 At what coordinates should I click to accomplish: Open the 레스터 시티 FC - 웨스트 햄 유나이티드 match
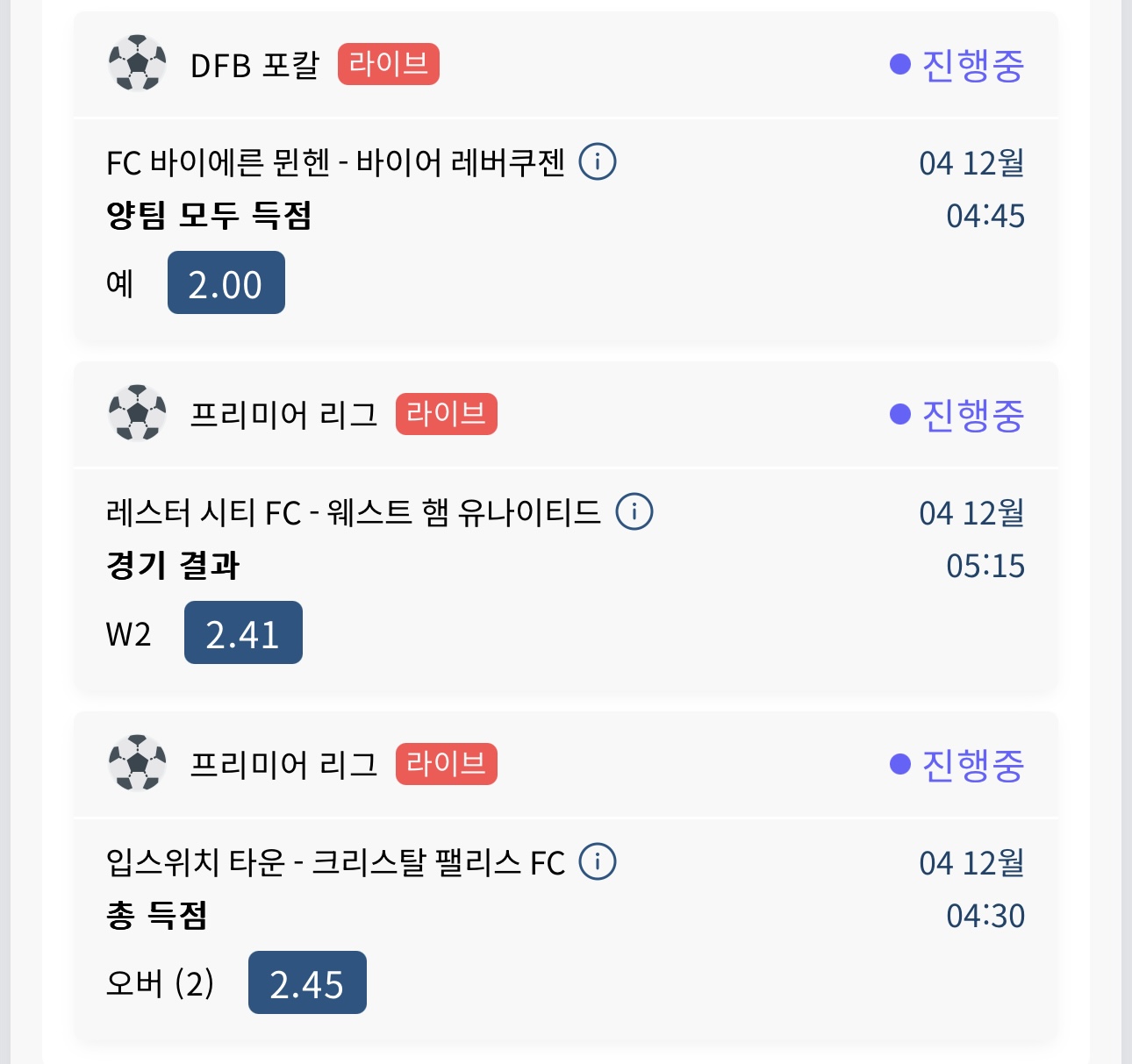(x=353, y=513)
